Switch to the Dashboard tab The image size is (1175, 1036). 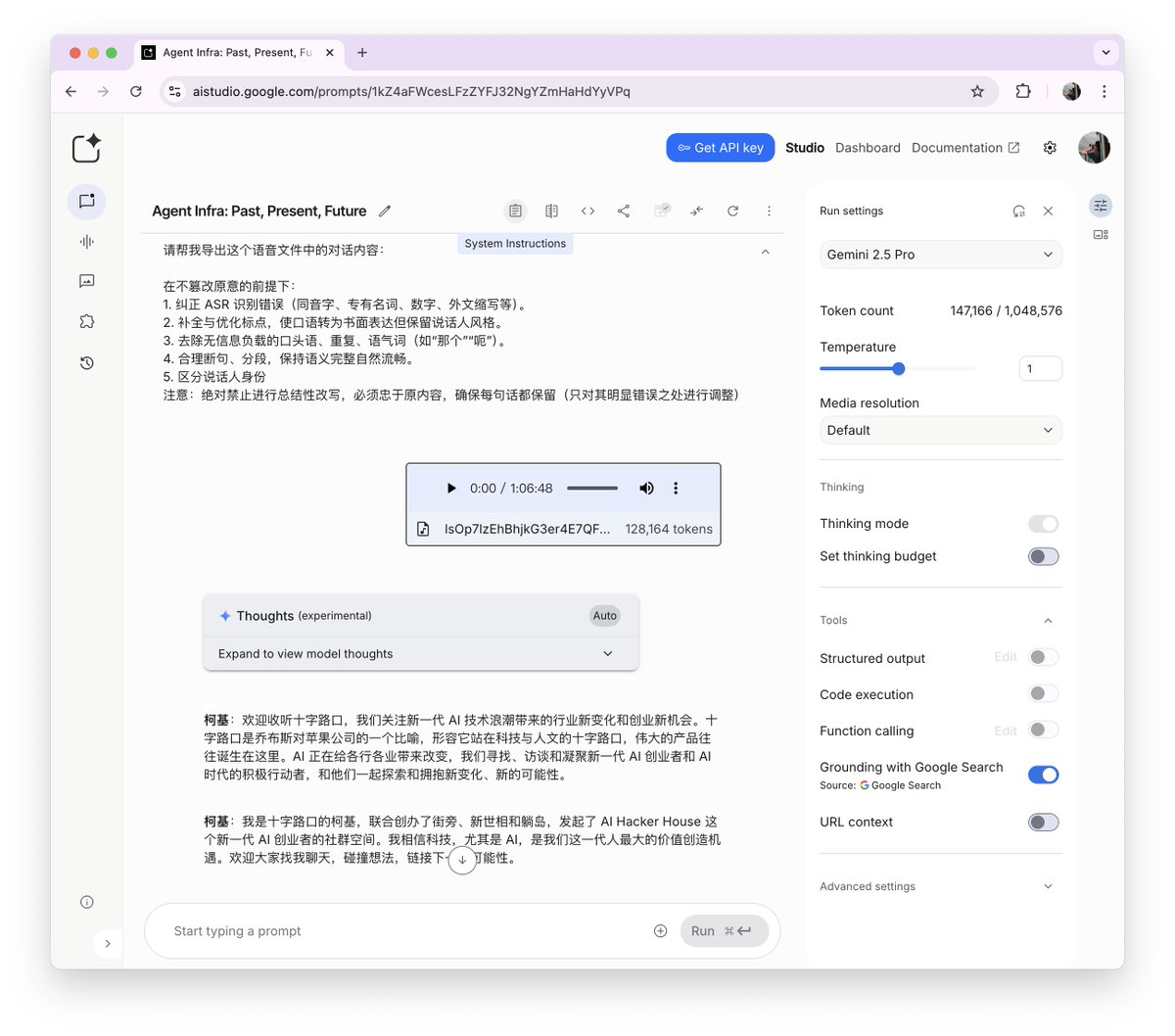tap(868, 148)
